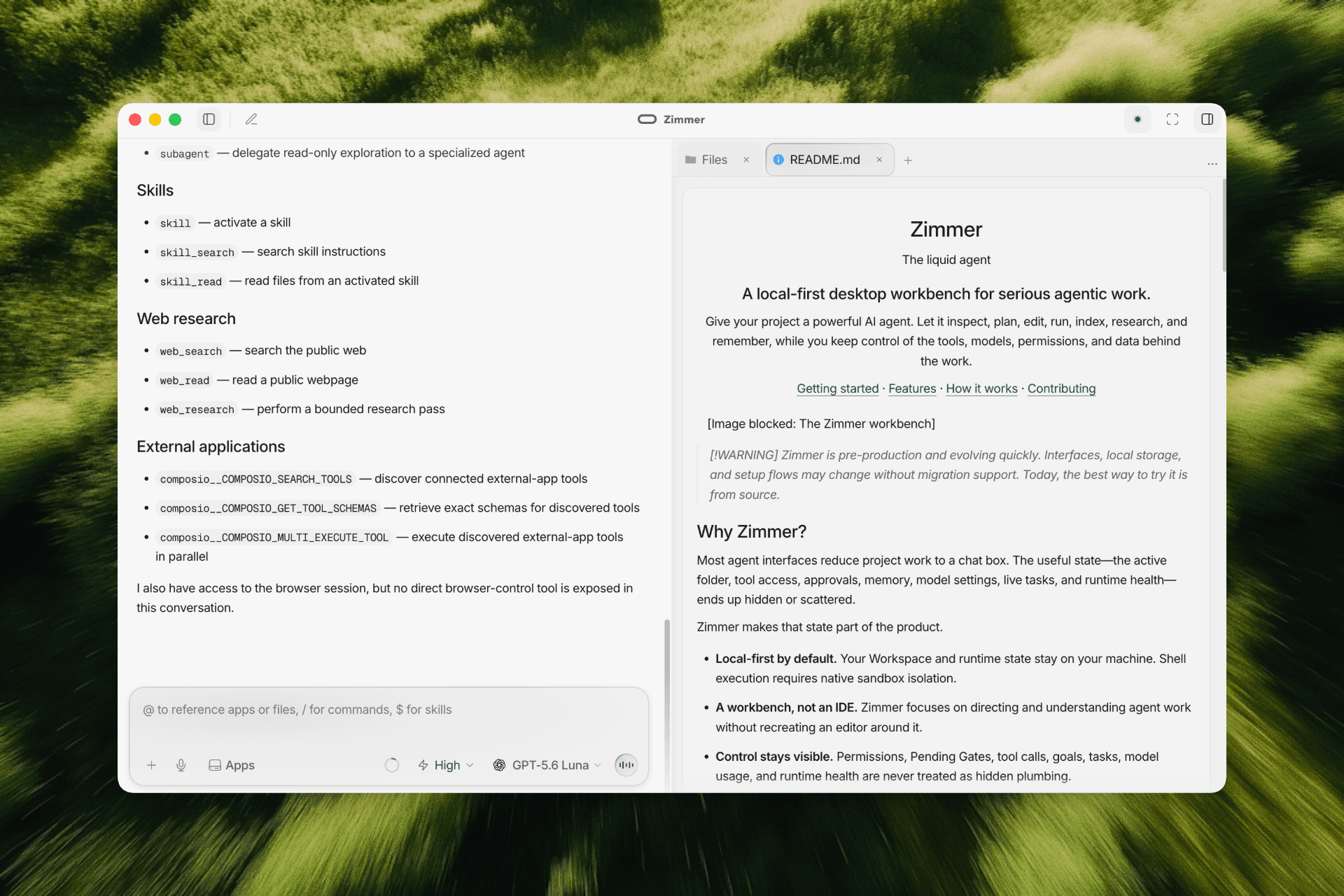Expand the High reasoning effort dropdown
The image size is (1344, 896).
click(446, 765)
